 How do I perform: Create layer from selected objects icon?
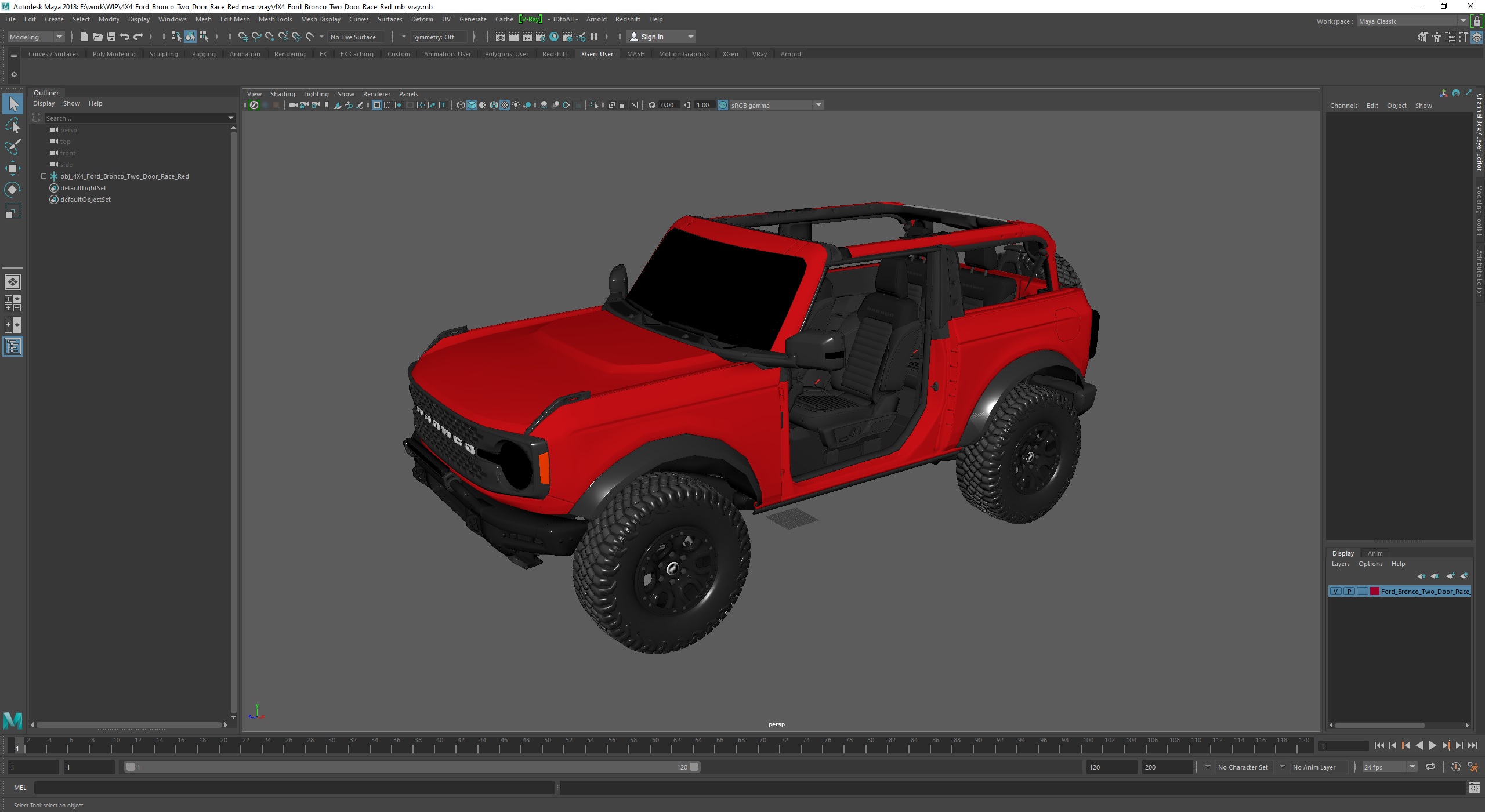[x=1464, y=576]
